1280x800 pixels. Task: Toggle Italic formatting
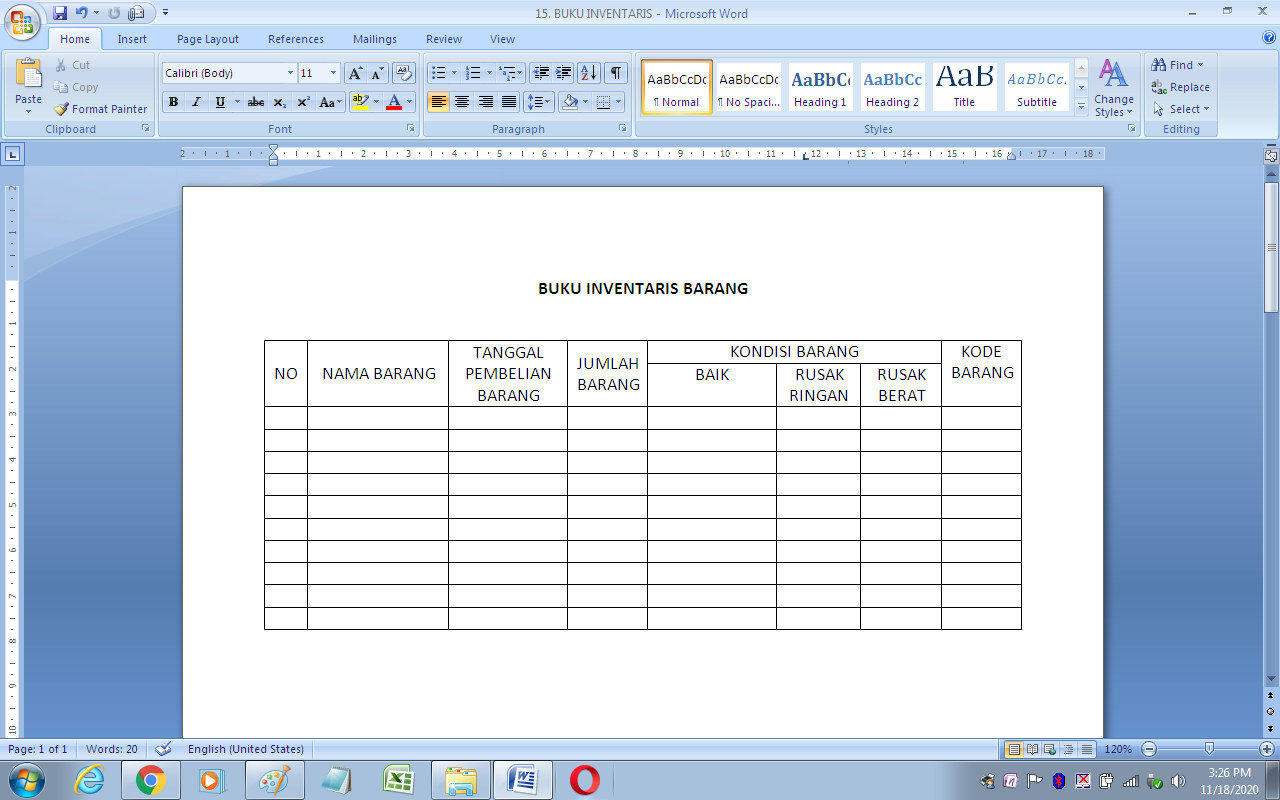pyautogui.click(x=196, y=102)
